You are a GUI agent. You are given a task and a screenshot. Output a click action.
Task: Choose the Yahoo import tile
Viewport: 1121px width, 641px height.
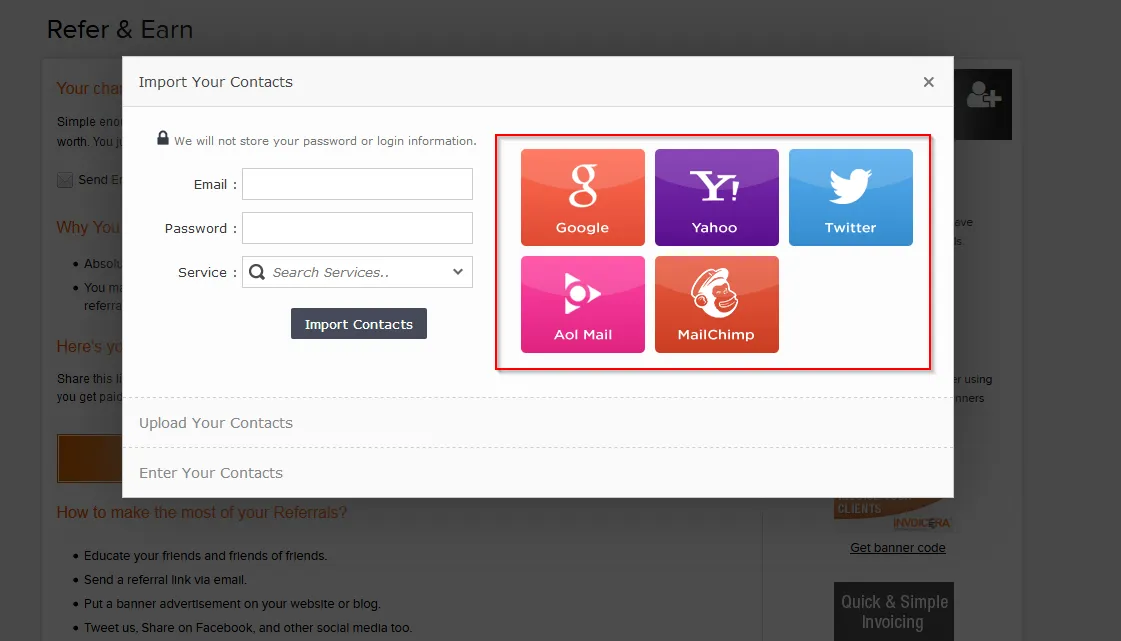click(x=716, y=197)
